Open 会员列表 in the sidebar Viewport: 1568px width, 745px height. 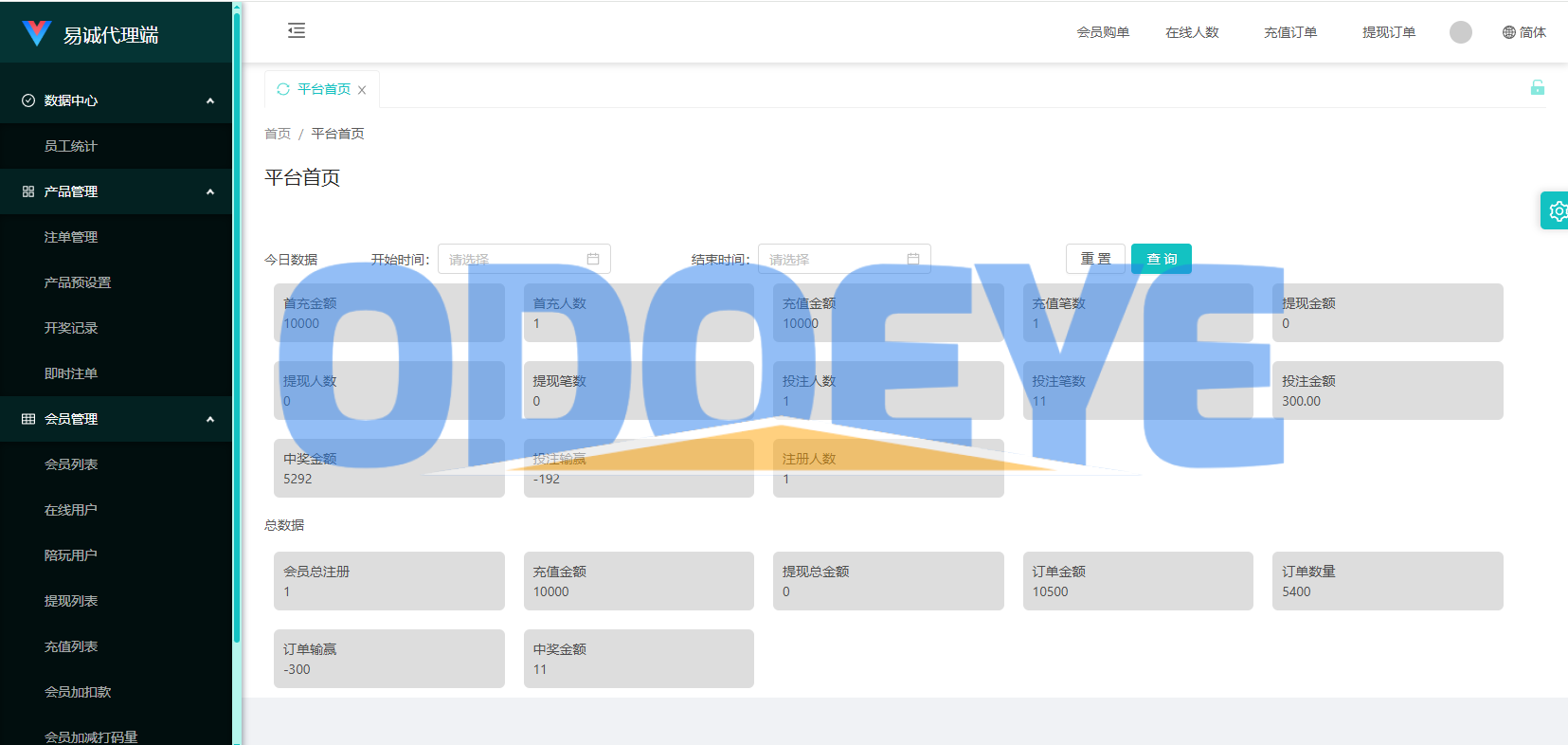point(71,464)
